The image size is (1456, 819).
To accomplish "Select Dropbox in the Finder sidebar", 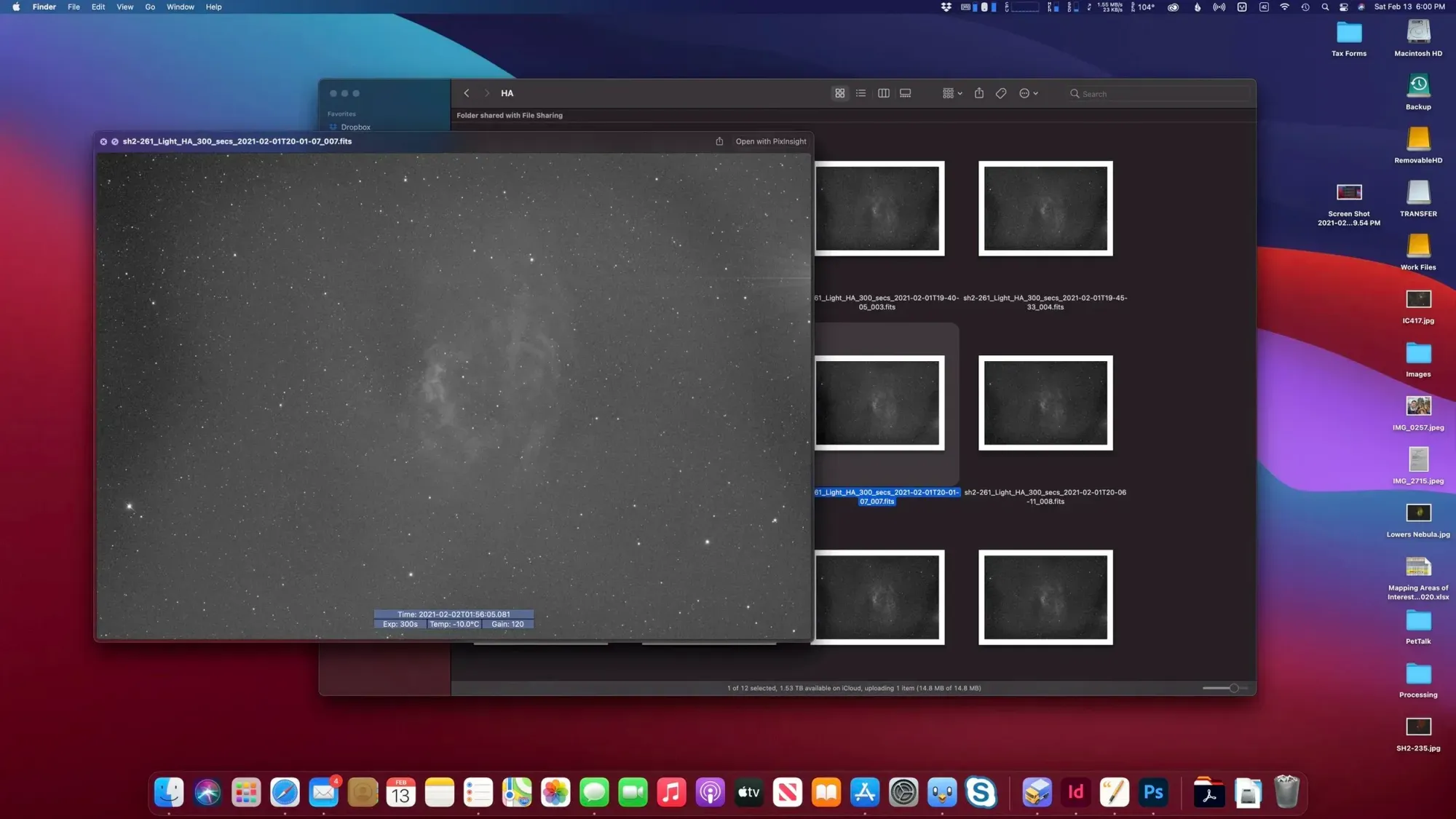I will coord(356,127).
